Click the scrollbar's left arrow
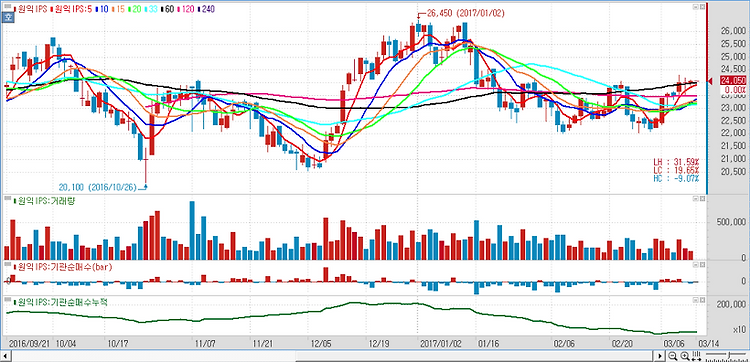 coord(6,356)
